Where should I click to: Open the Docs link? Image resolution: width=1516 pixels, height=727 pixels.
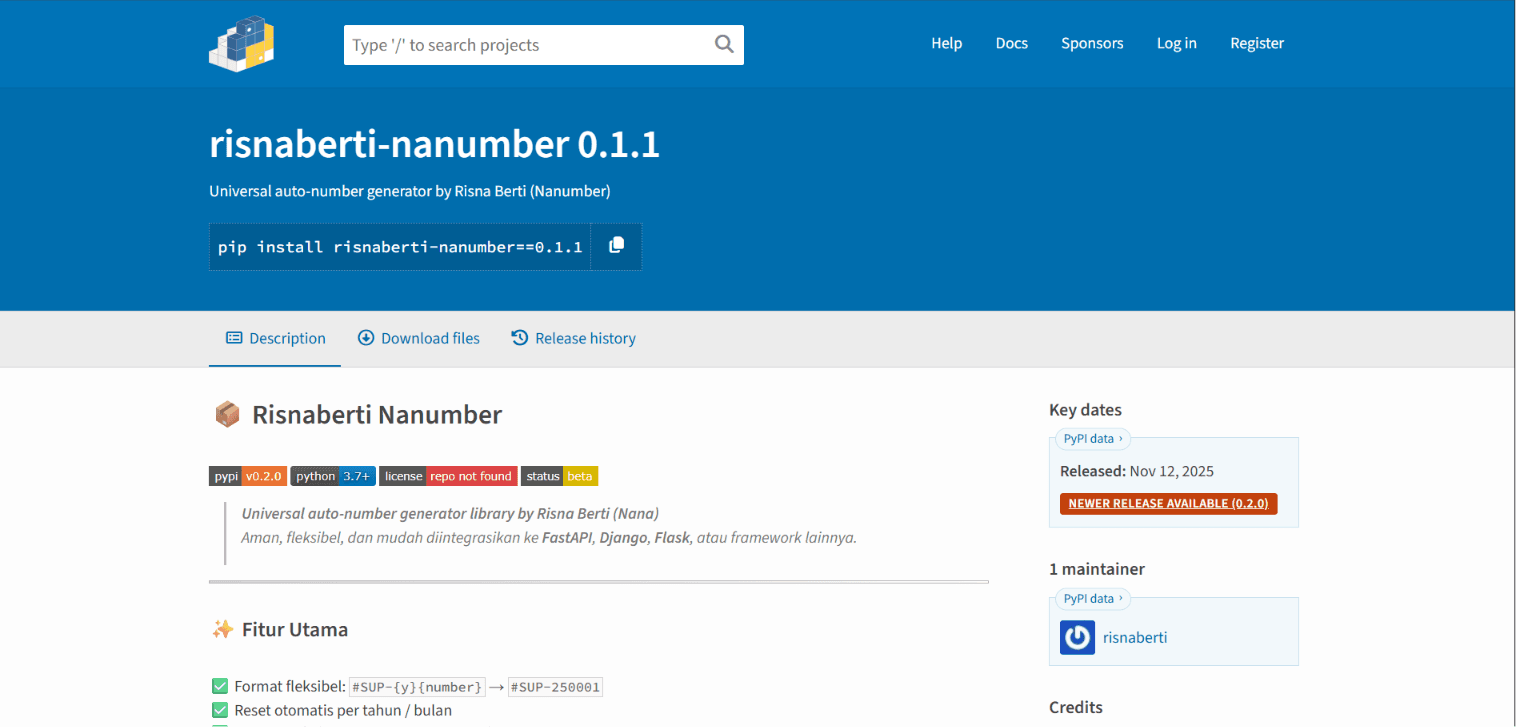tap(1012, 43)
